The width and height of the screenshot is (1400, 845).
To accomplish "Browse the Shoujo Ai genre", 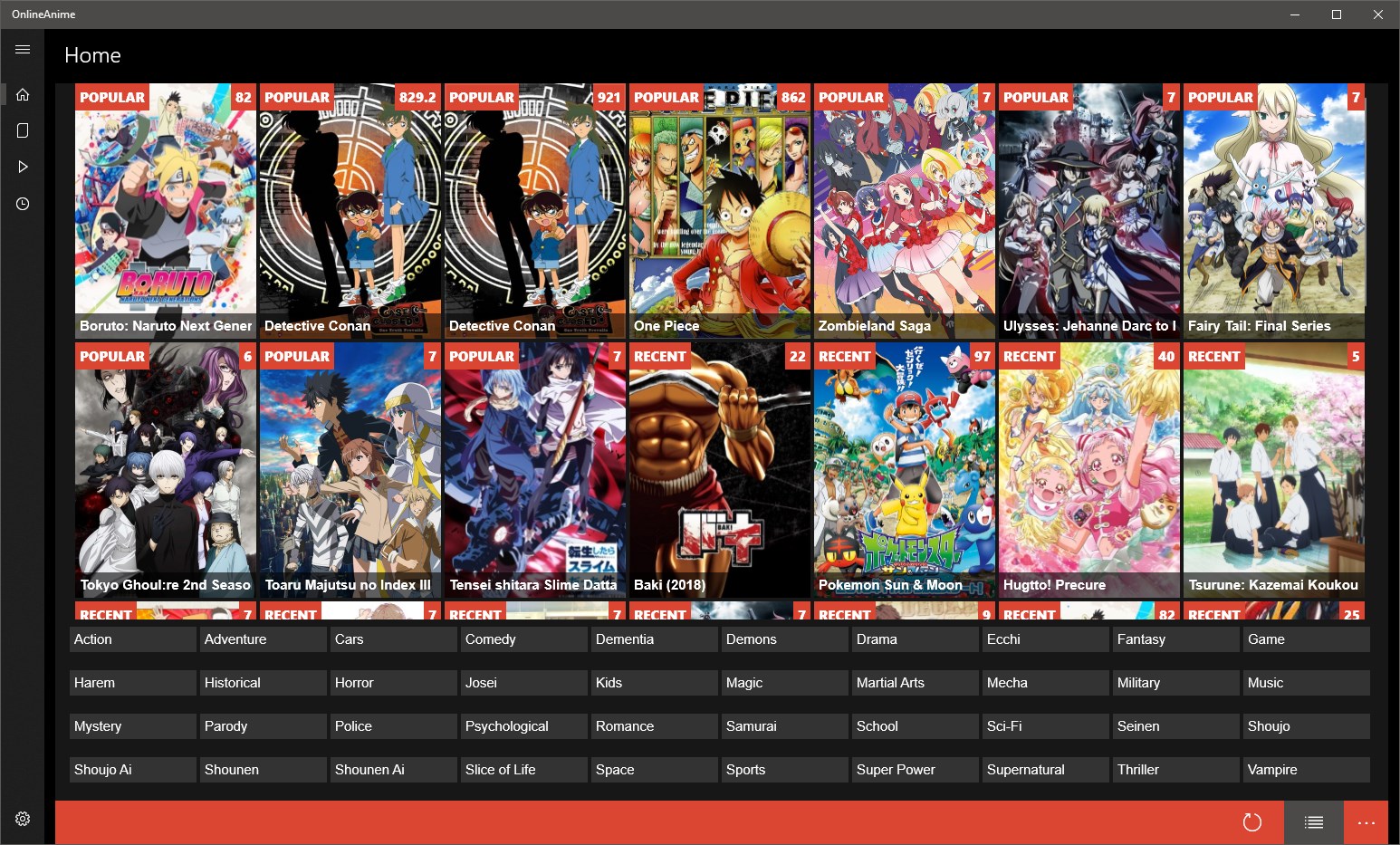I will coord(133,770).
